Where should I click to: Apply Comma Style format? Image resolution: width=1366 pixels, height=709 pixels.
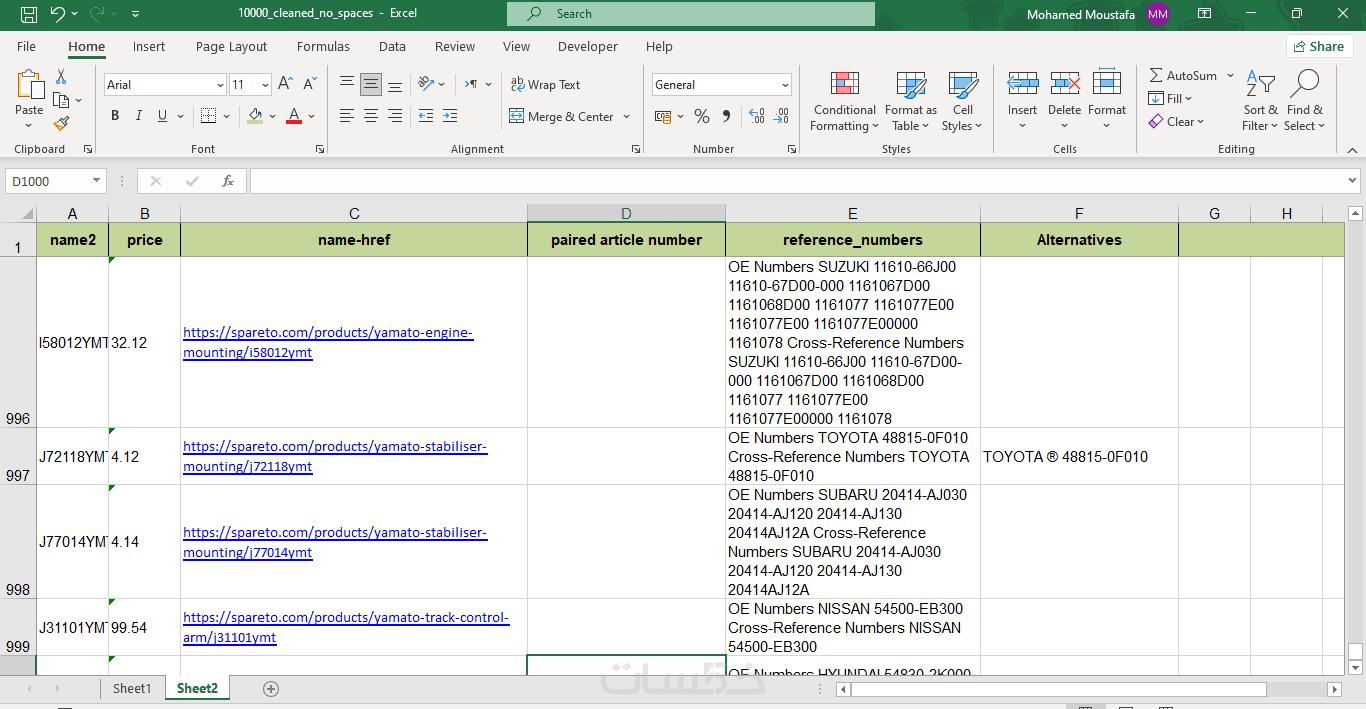tap(726, 117)
